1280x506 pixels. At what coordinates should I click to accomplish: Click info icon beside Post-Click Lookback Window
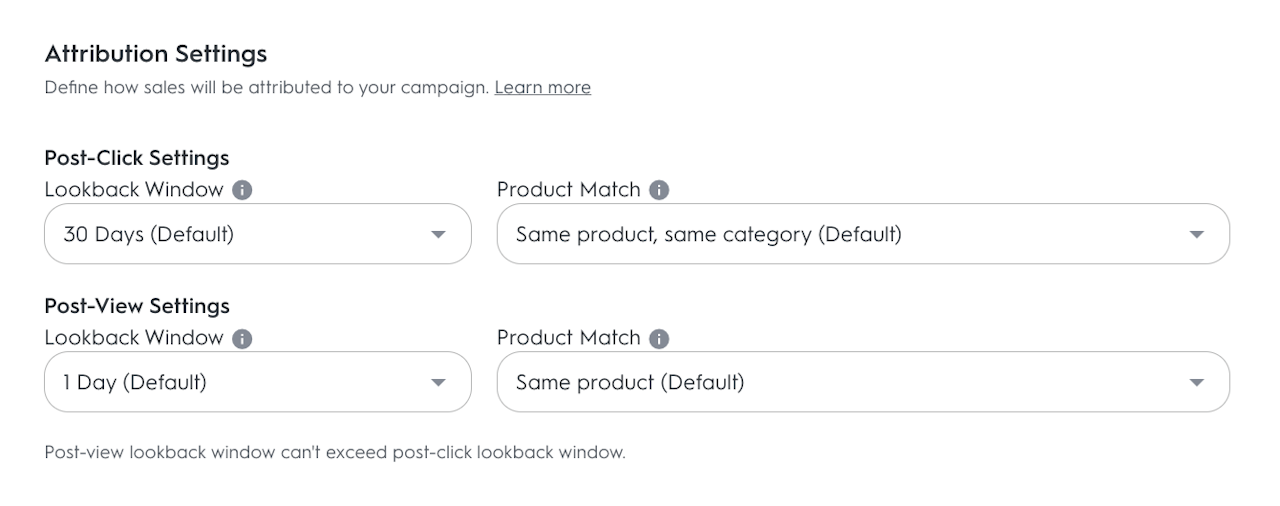click(x=242, y=190)
